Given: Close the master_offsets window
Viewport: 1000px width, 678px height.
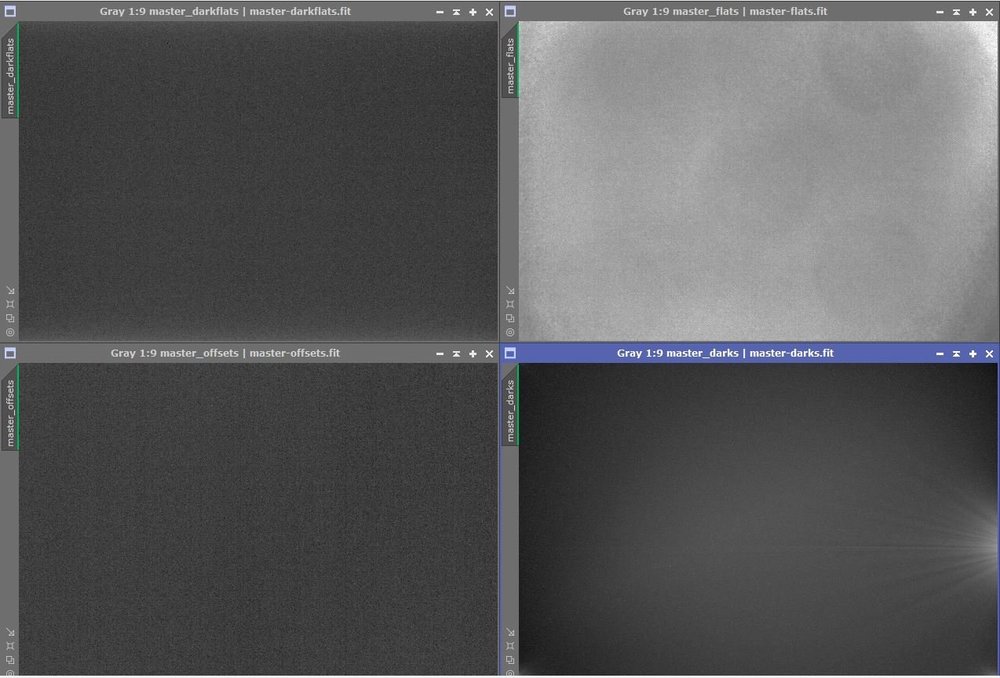Looking at the screenshot, I should pos(490,354).
